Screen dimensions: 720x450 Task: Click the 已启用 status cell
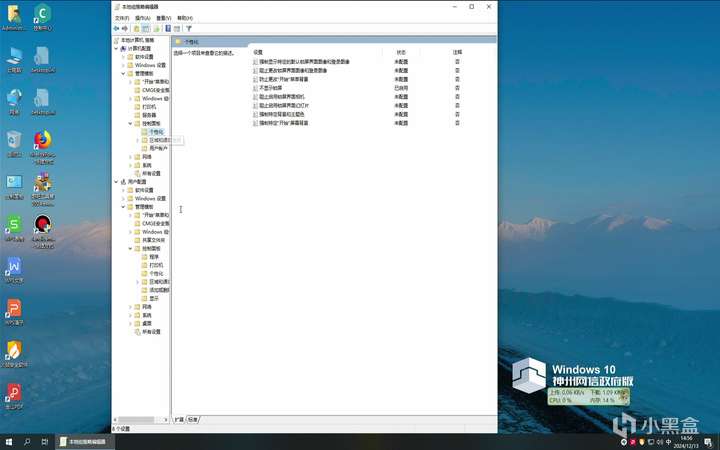coord(401,88)
